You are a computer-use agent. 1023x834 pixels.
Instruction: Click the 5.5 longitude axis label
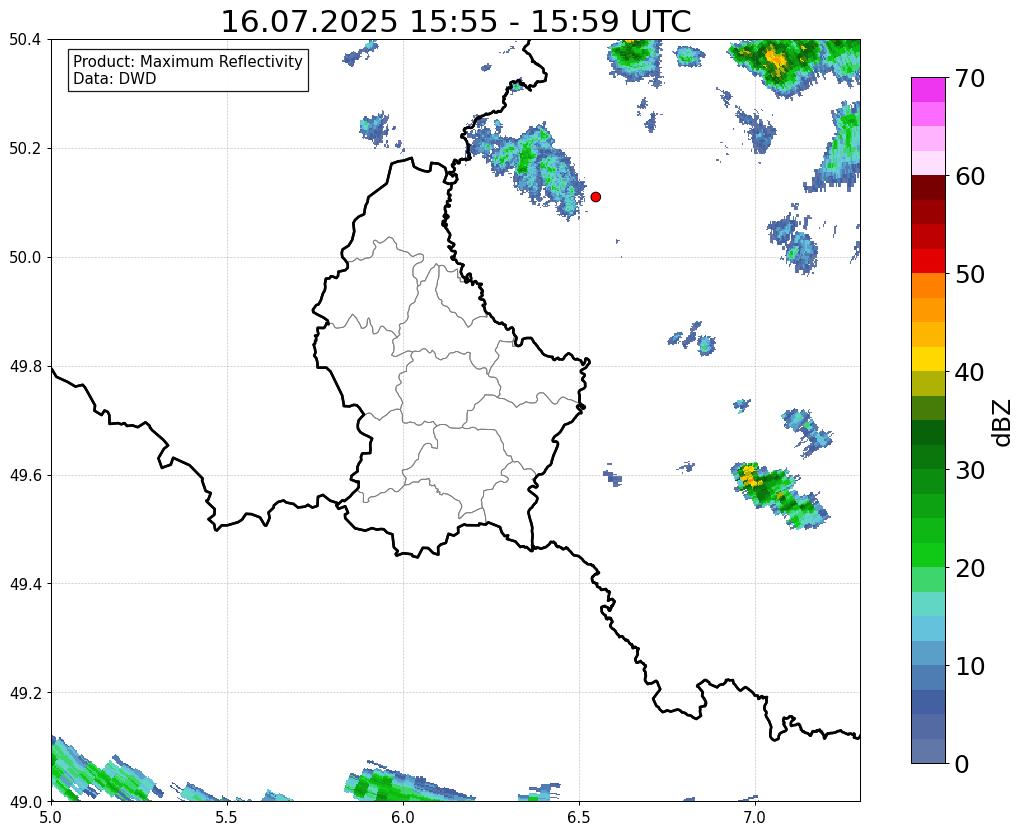click(x=227, y=818)
